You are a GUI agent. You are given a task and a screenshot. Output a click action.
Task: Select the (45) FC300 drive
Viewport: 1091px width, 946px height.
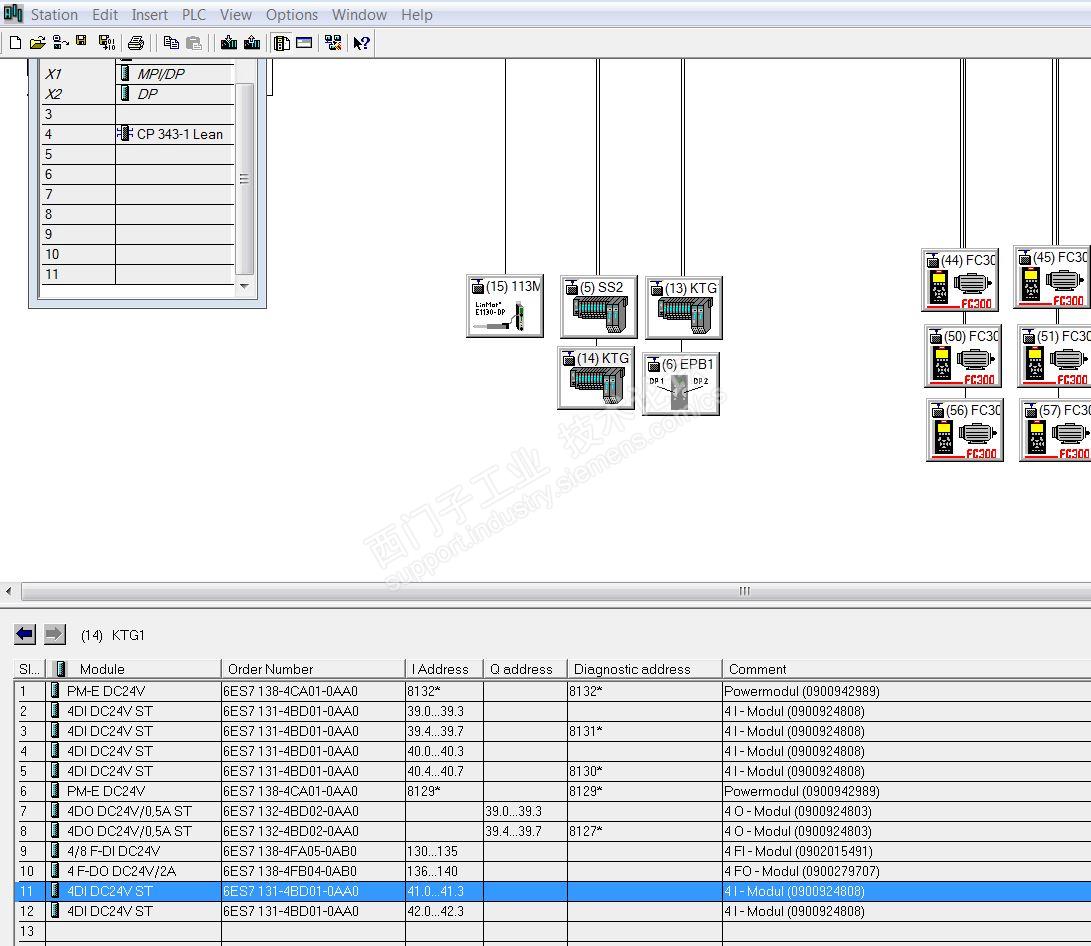click(x=1053, y=277)
